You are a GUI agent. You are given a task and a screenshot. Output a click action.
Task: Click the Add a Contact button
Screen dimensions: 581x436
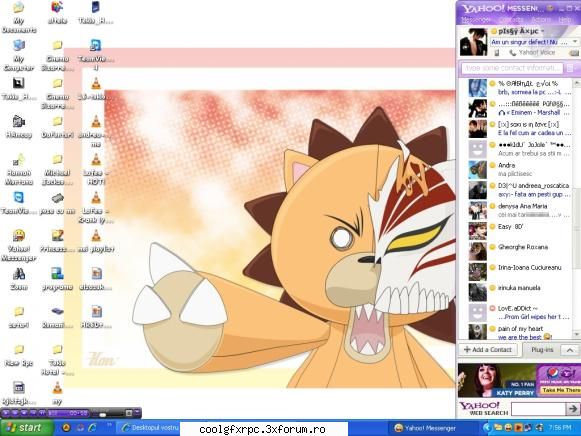coord(488,350)
